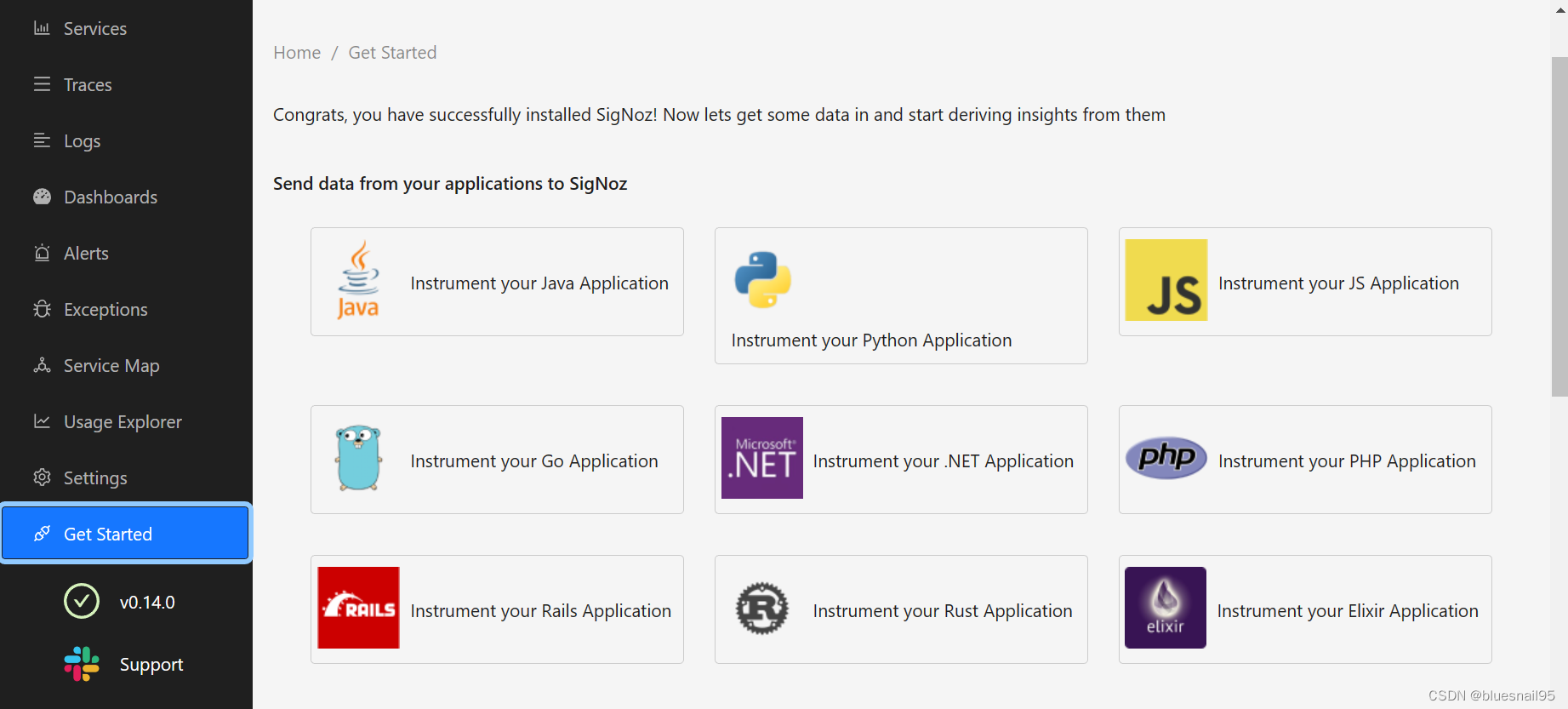This screenshot has height=709, width=1568.
Task: Click the Java logo
Action: (x=358, y=280)
